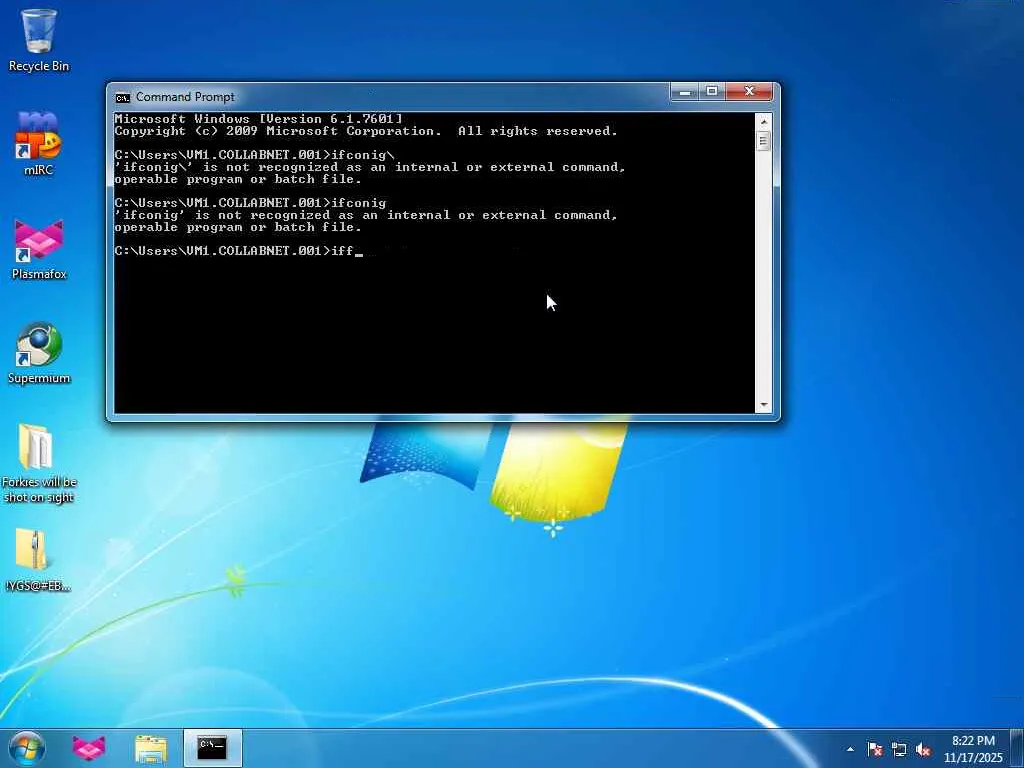This screenshot has width=1024, height=768.
Task: Open the Recycle Bin desktop icon
Action: 39,40
